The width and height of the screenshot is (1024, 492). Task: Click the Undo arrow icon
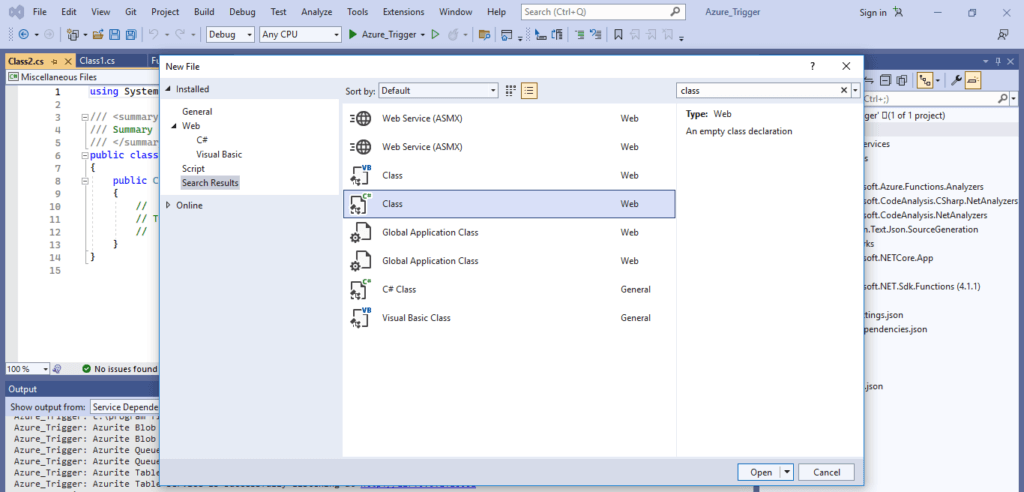(153, 35)
